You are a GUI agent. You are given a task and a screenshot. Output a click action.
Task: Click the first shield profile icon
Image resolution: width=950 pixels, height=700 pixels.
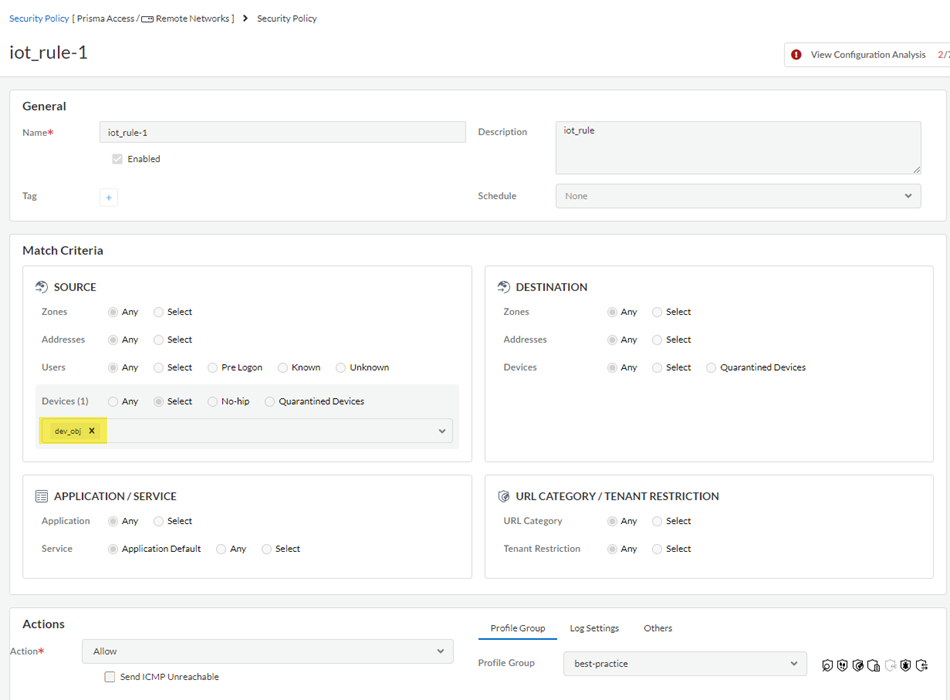tap(826, 665)
